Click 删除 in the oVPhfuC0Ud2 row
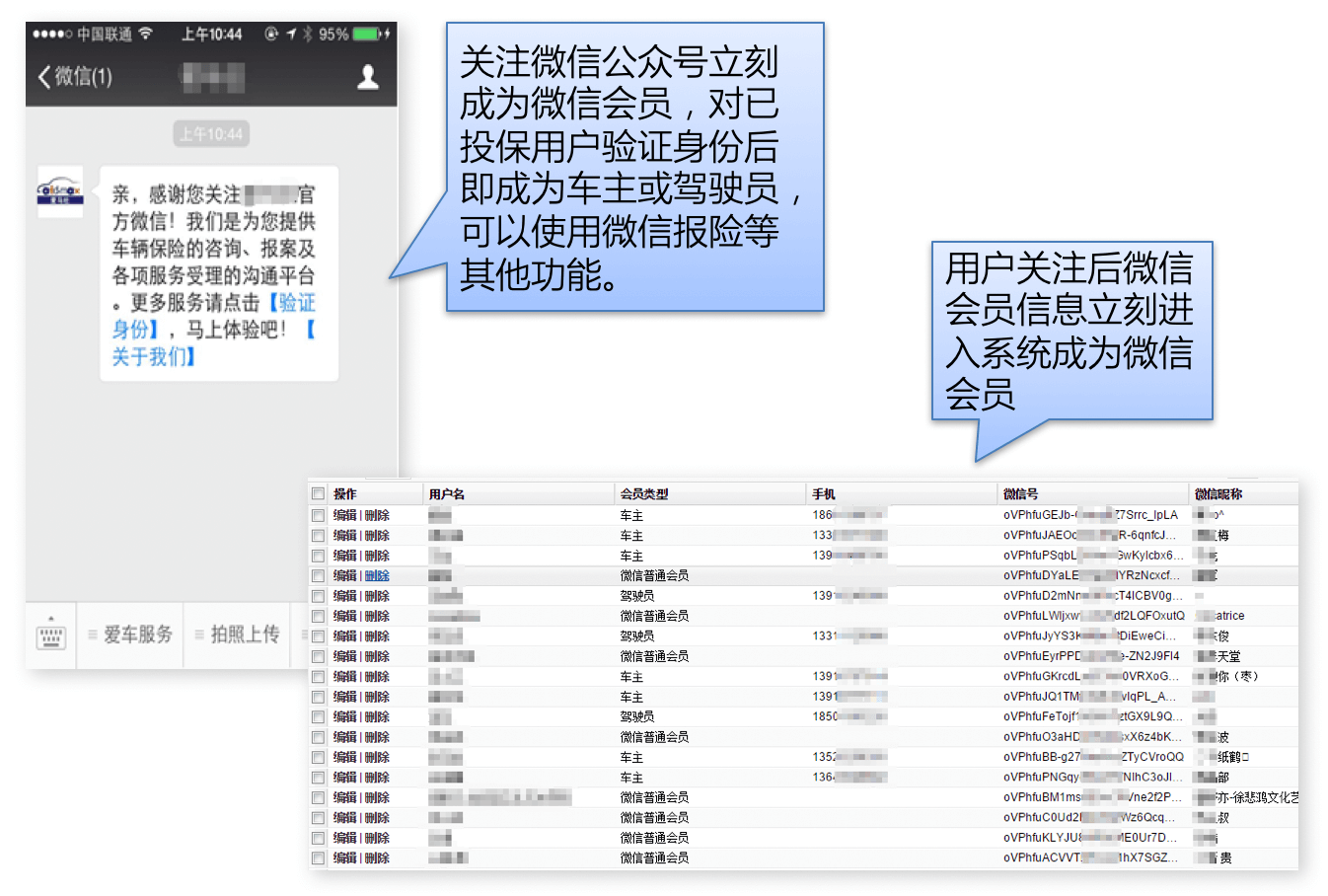Screen dimensions: 1328x896 pos(377,817)
